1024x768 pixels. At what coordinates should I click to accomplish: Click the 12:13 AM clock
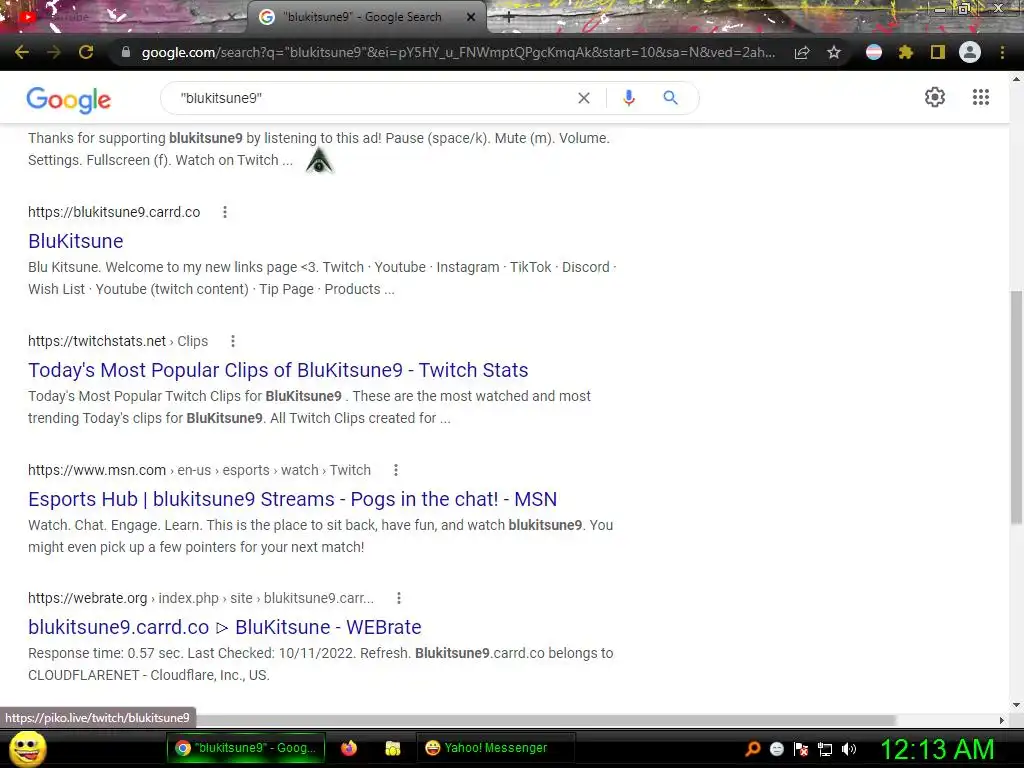click(x=937, y=749)
